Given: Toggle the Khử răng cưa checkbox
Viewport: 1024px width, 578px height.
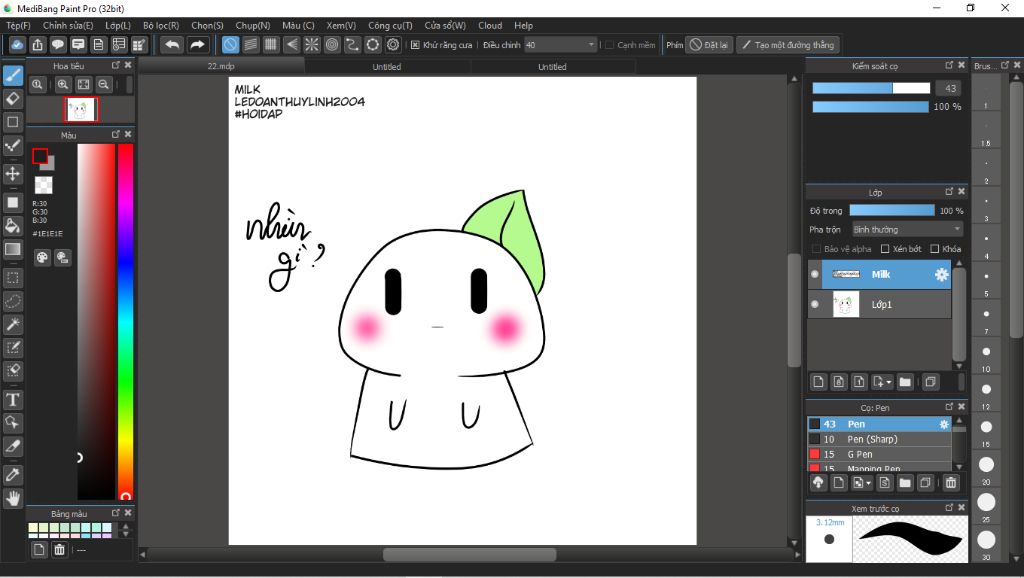Looking at the screenshot, I should [415, 45].
